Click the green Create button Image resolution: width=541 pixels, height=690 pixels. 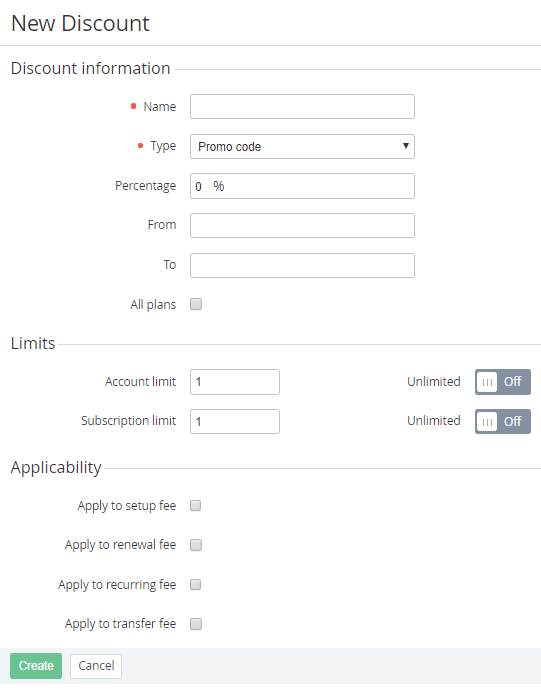point(36,666)
